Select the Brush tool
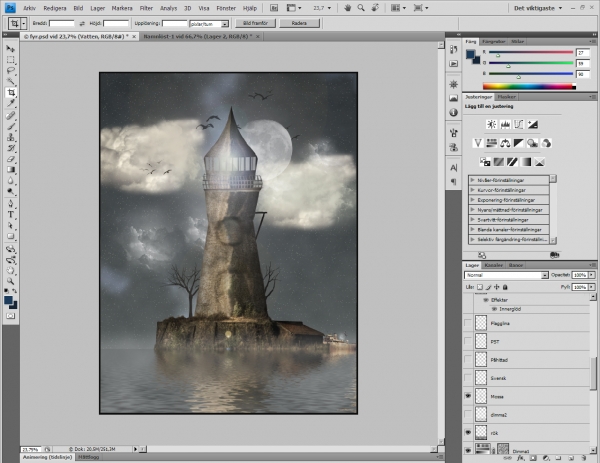 [10, 126]
